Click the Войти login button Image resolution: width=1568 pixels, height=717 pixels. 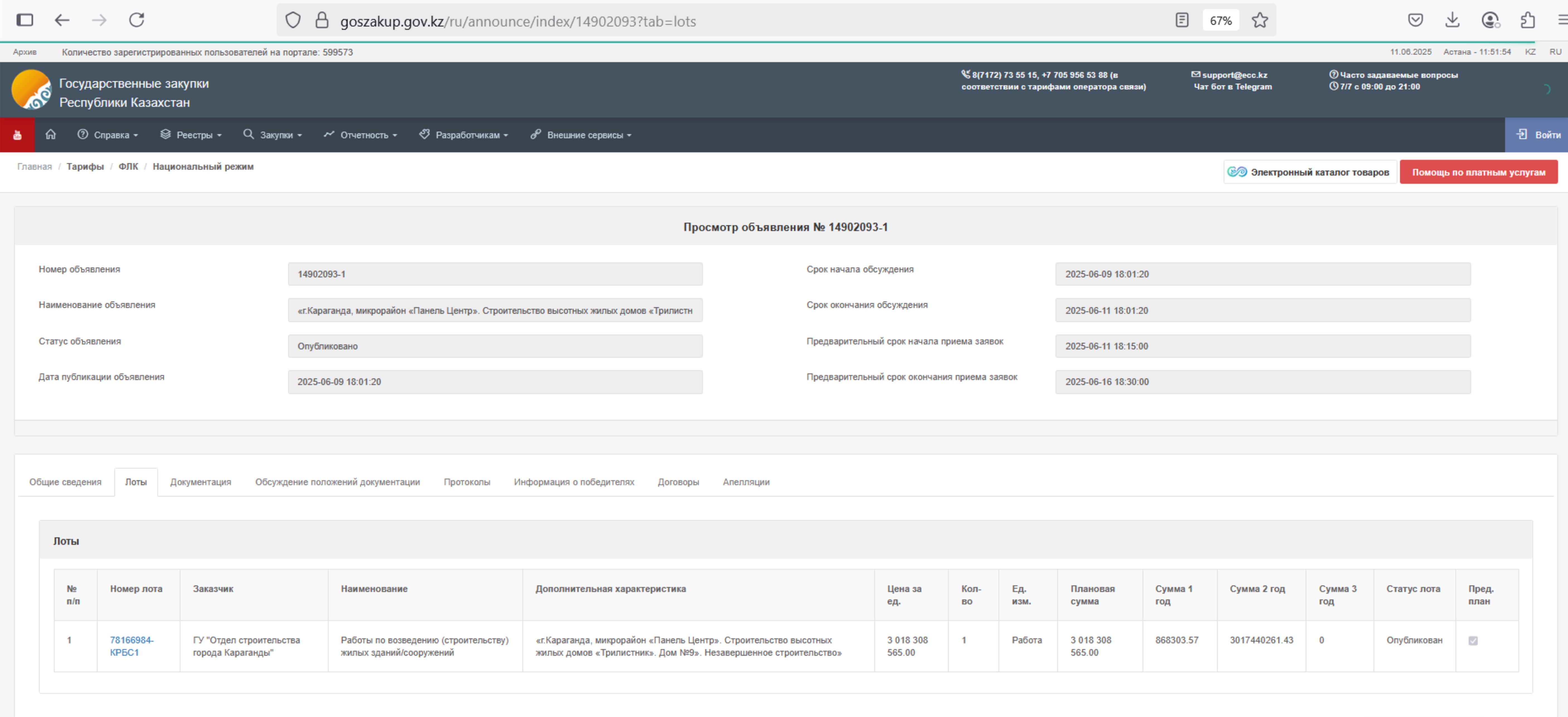(x=1537, y=135)
